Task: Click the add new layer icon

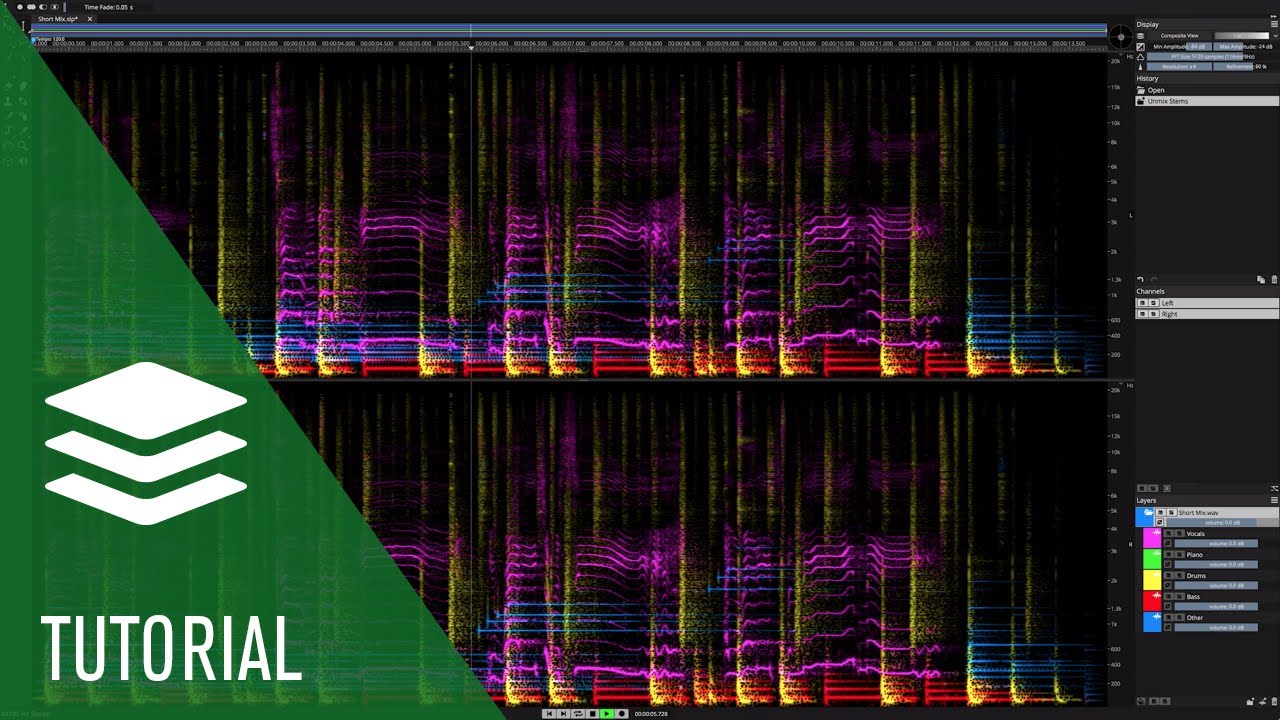Action: pos(1263,702)
